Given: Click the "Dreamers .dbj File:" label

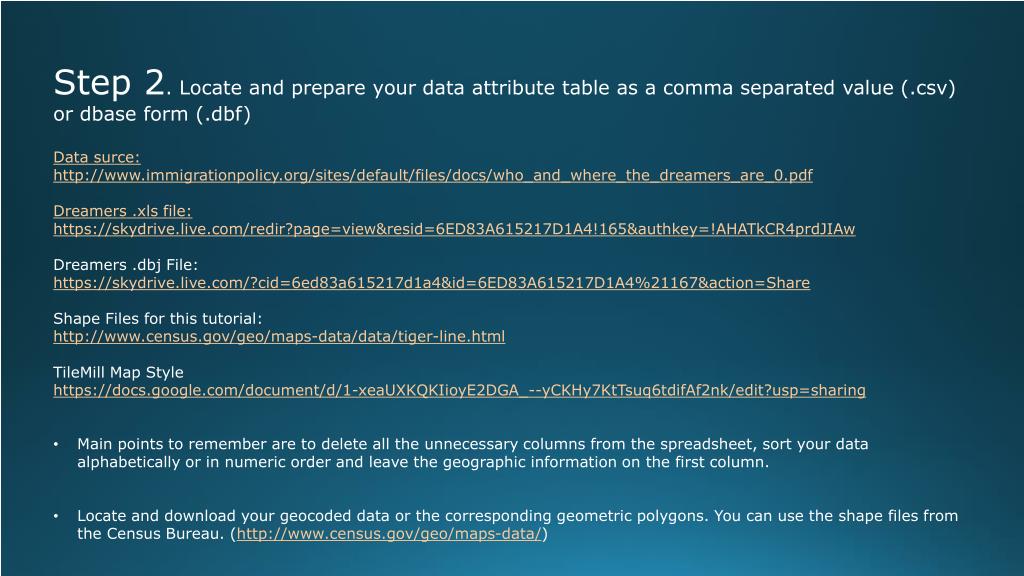Looking at the screenshot, I should point(125,264).
